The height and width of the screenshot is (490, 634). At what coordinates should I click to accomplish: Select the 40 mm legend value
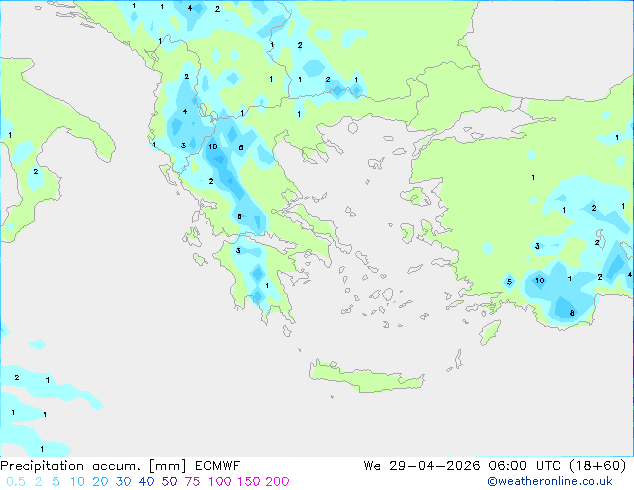[x=146, y=482]
